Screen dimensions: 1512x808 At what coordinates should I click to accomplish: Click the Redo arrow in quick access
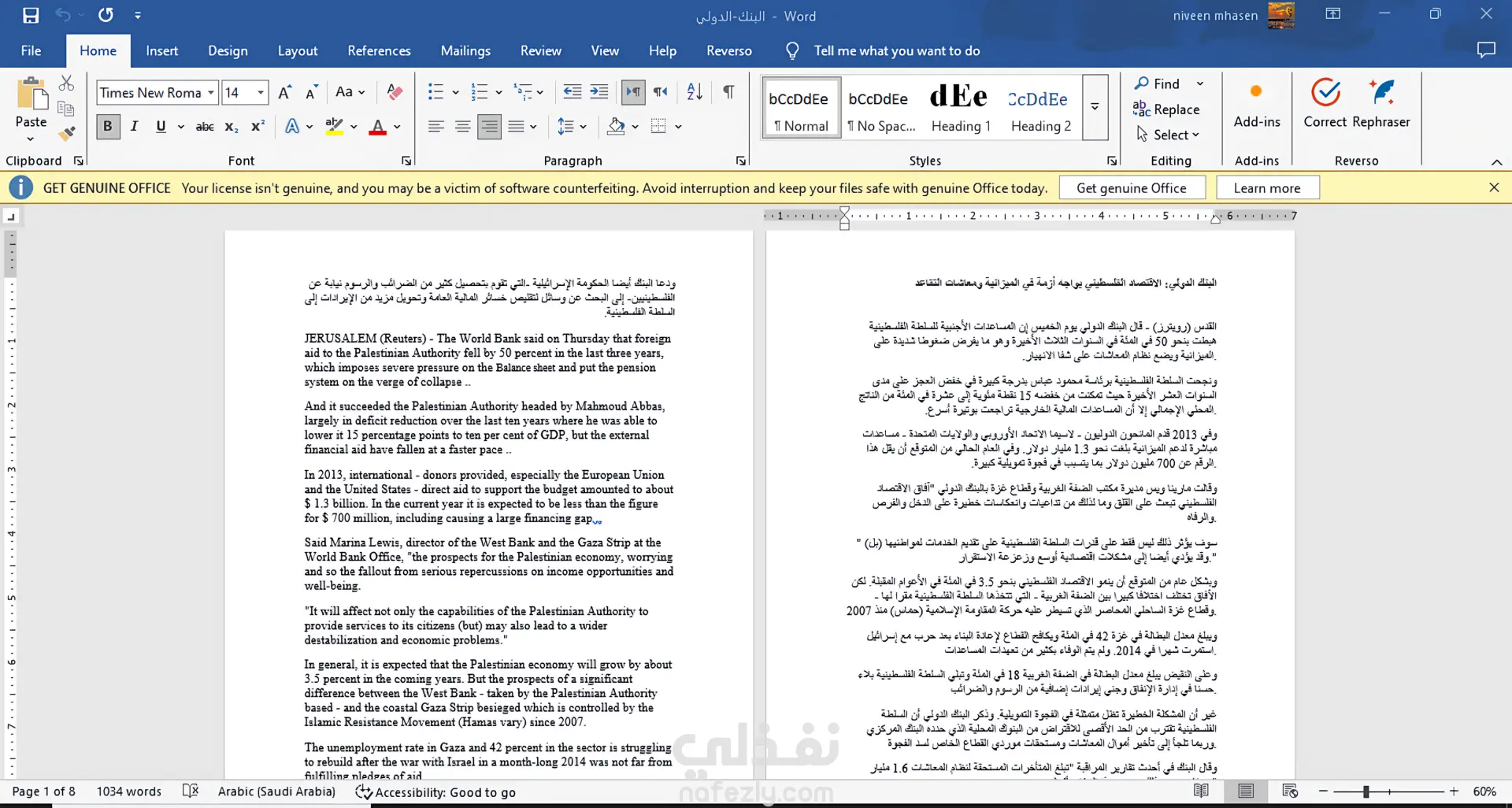click(x=106, y=15)
